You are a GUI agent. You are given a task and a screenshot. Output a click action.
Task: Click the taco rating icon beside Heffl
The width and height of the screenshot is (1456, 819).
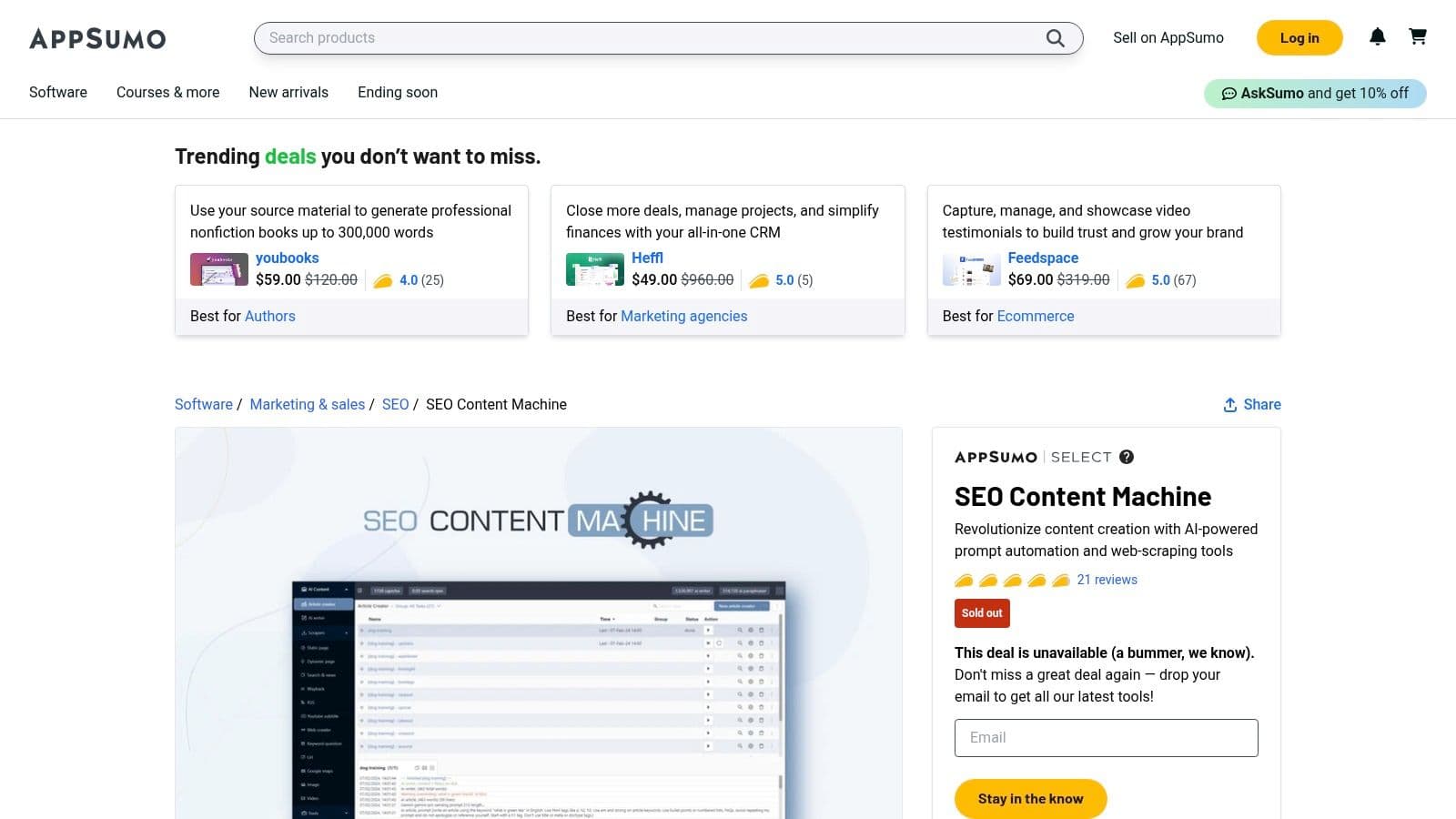coord(761,280)
